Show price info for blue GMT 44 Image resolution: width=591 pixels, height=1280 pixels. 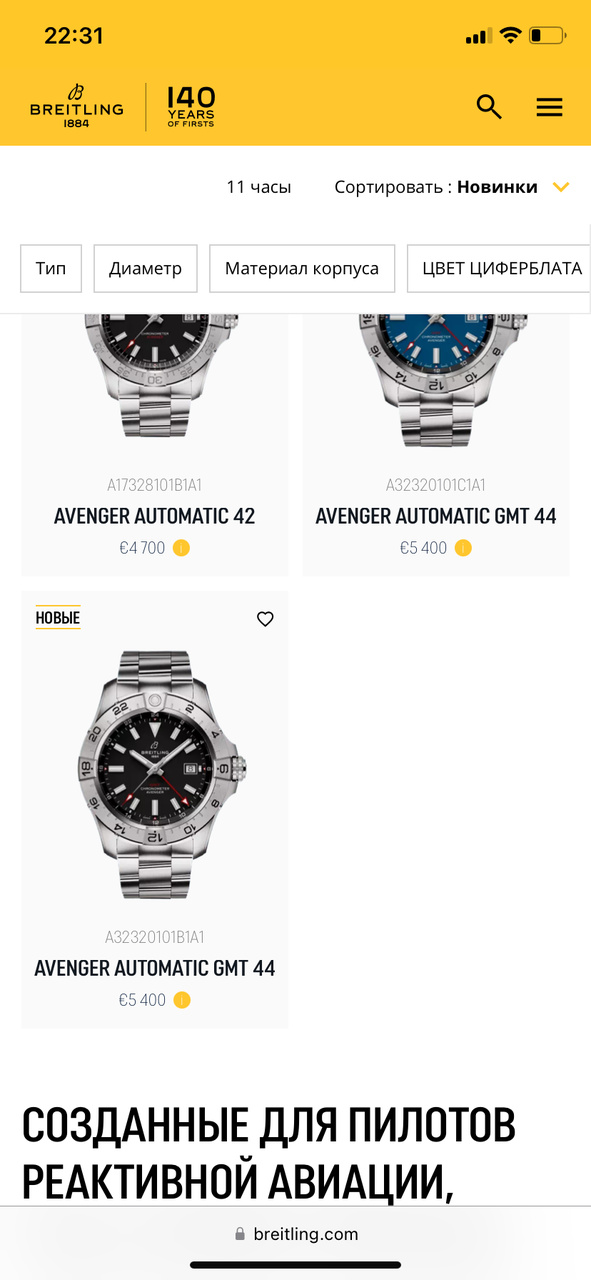tap(463, 548)
